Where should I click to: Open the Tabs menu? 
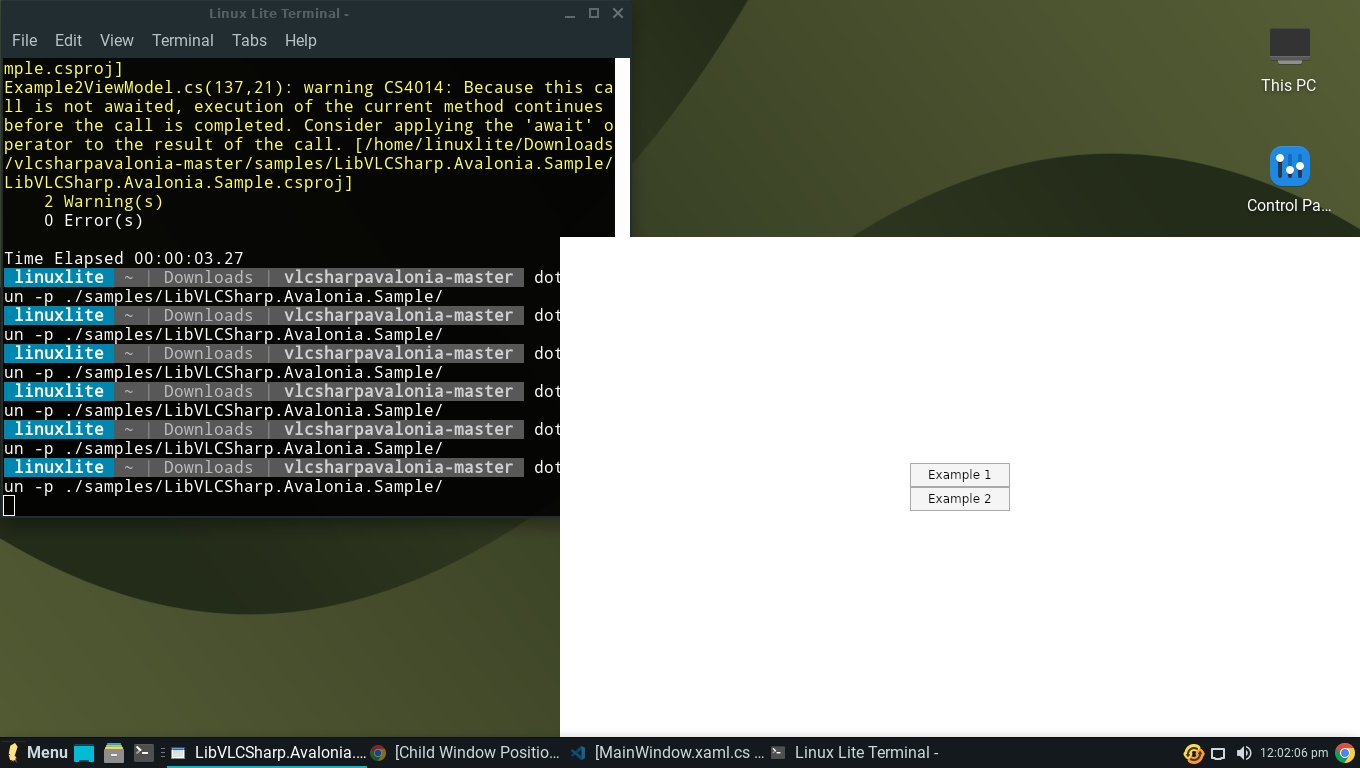(249, 40)
